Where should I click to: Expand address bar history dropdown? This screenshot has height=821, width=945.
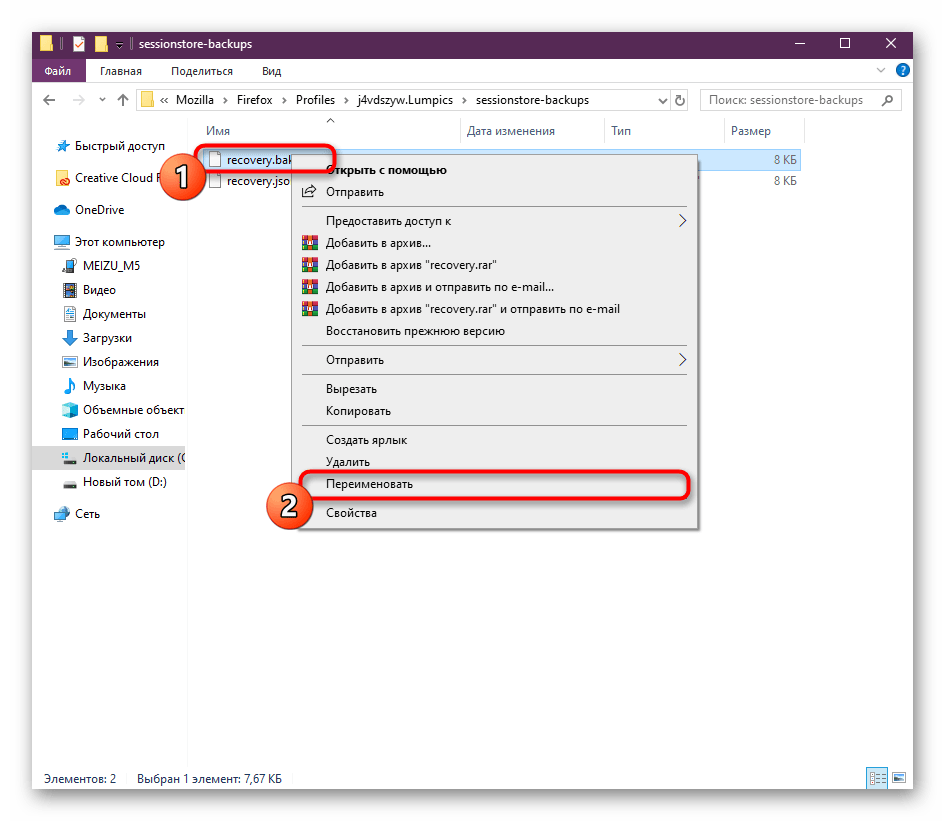[662, 101]
